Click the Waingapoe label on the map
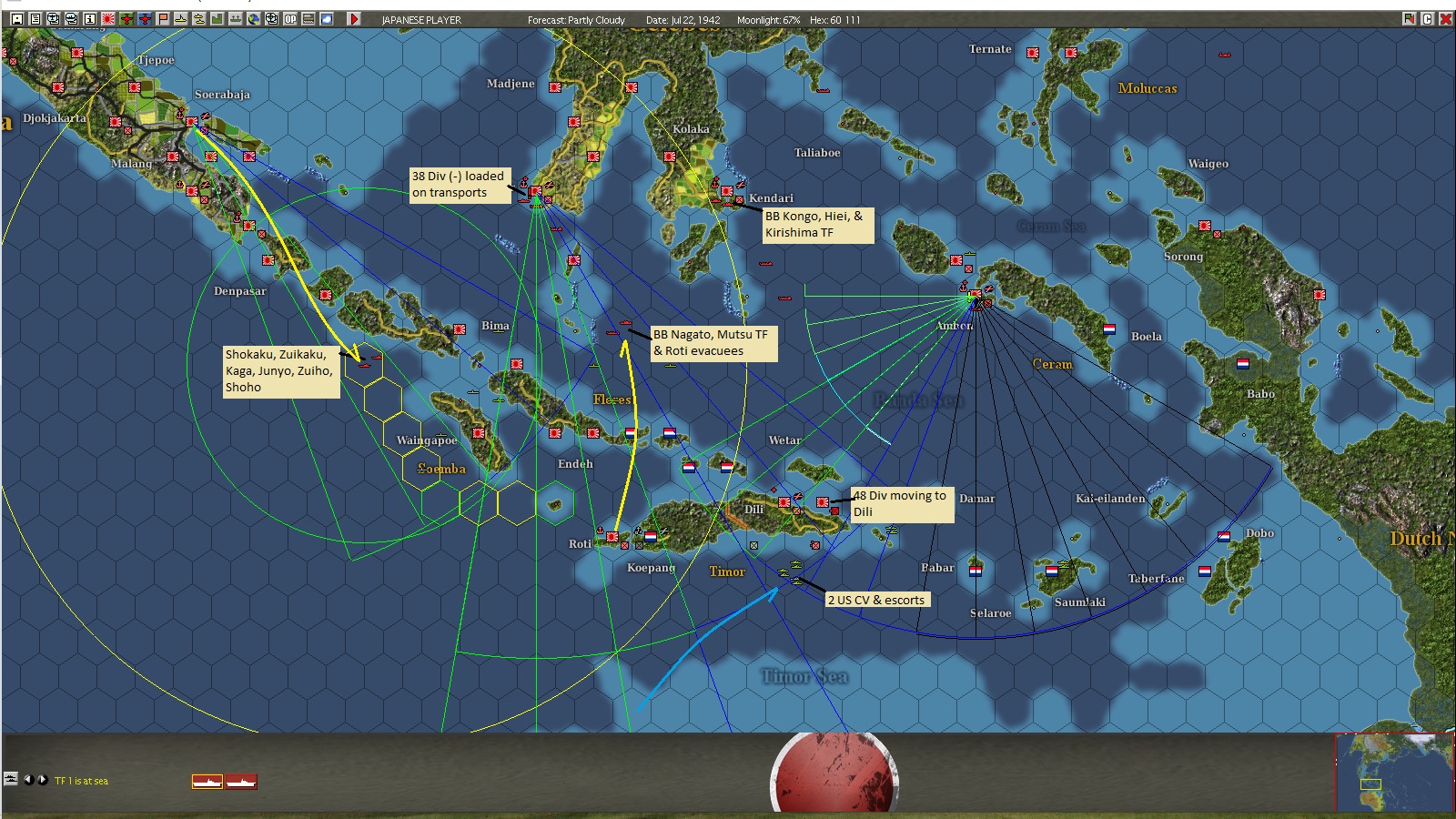 pyautogui.click(x=427, y=440)
